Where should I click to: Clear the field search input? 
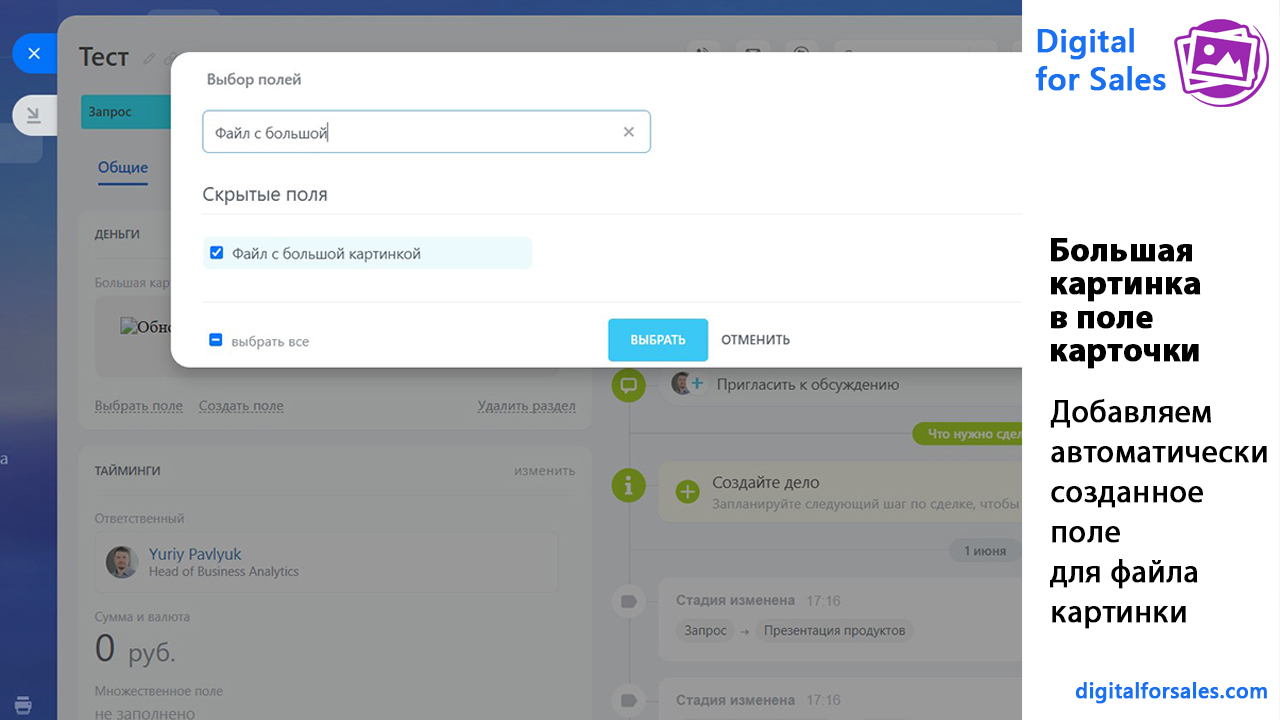(x=629, y=132)
